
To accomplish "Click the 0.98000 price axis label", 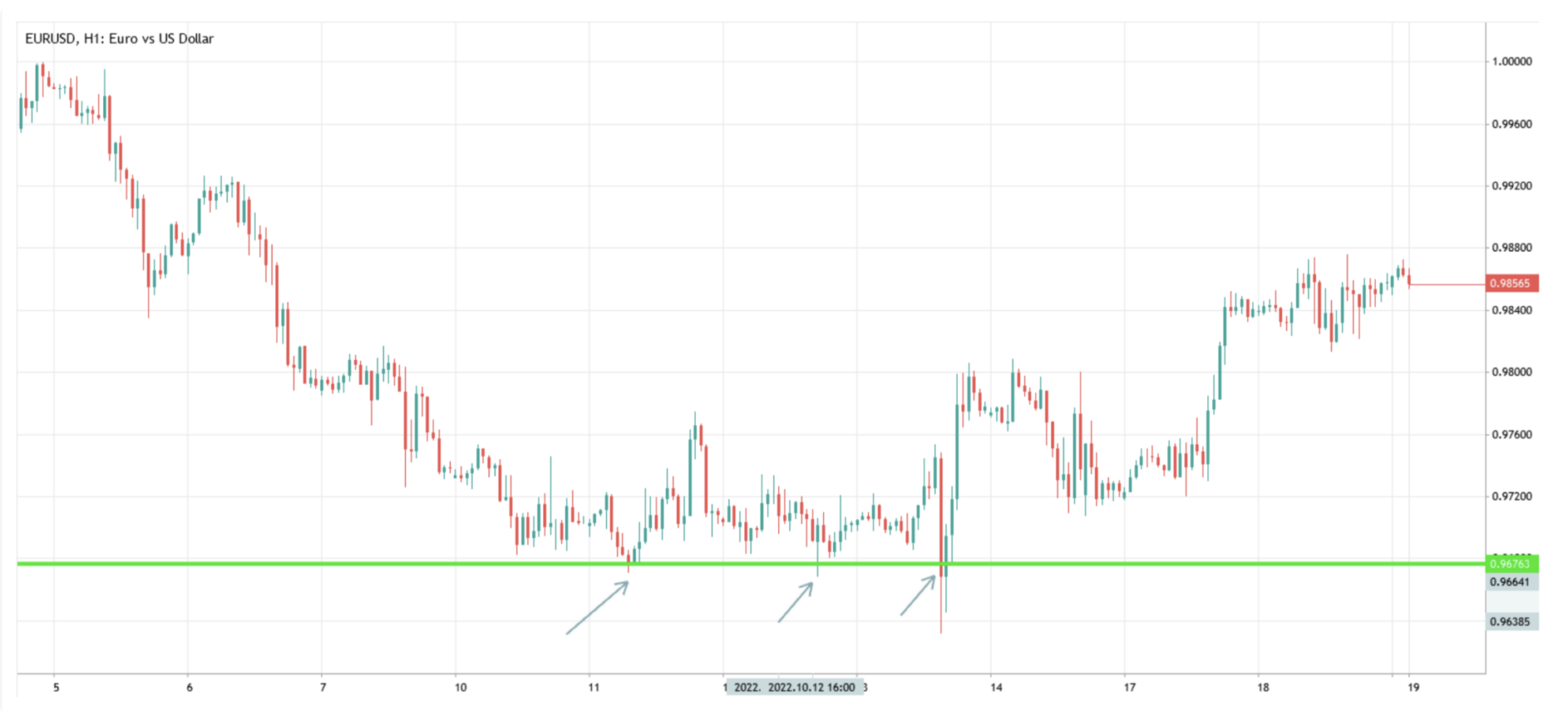I will point(1511,372).
